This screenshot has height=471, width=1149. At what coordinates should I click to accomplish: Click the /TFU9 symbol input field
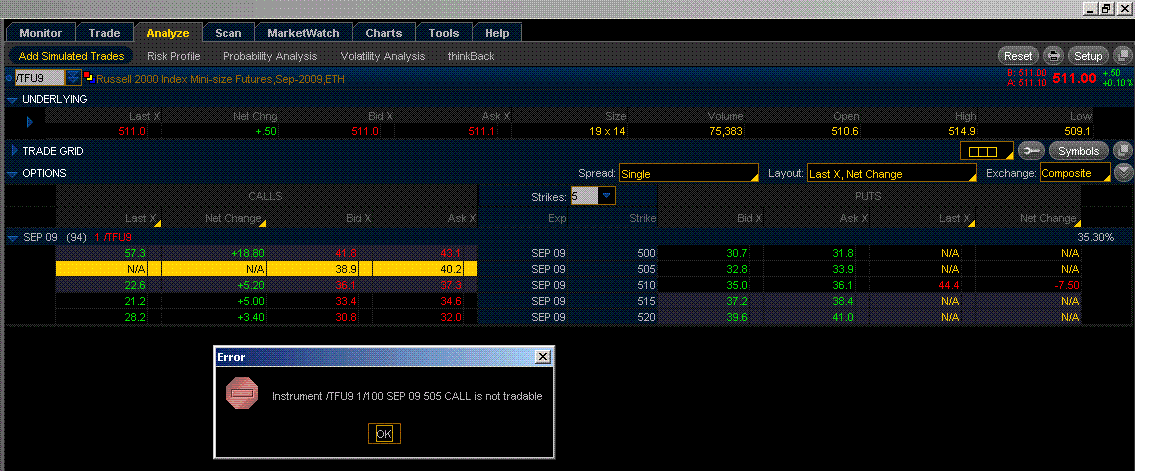pyautogui.click(x=40, y=78)
